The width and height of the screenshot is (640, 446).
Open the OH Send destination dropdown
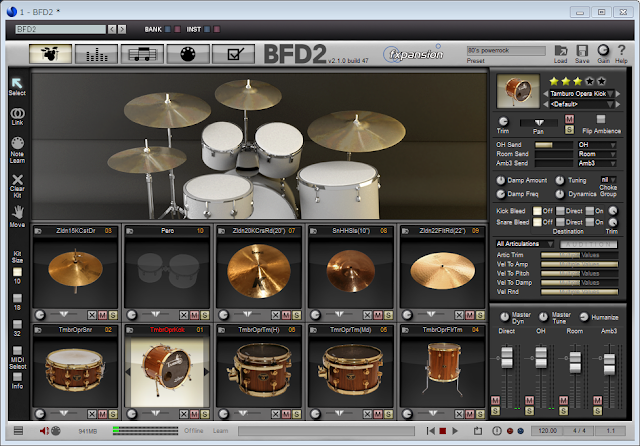coord(597,145)
